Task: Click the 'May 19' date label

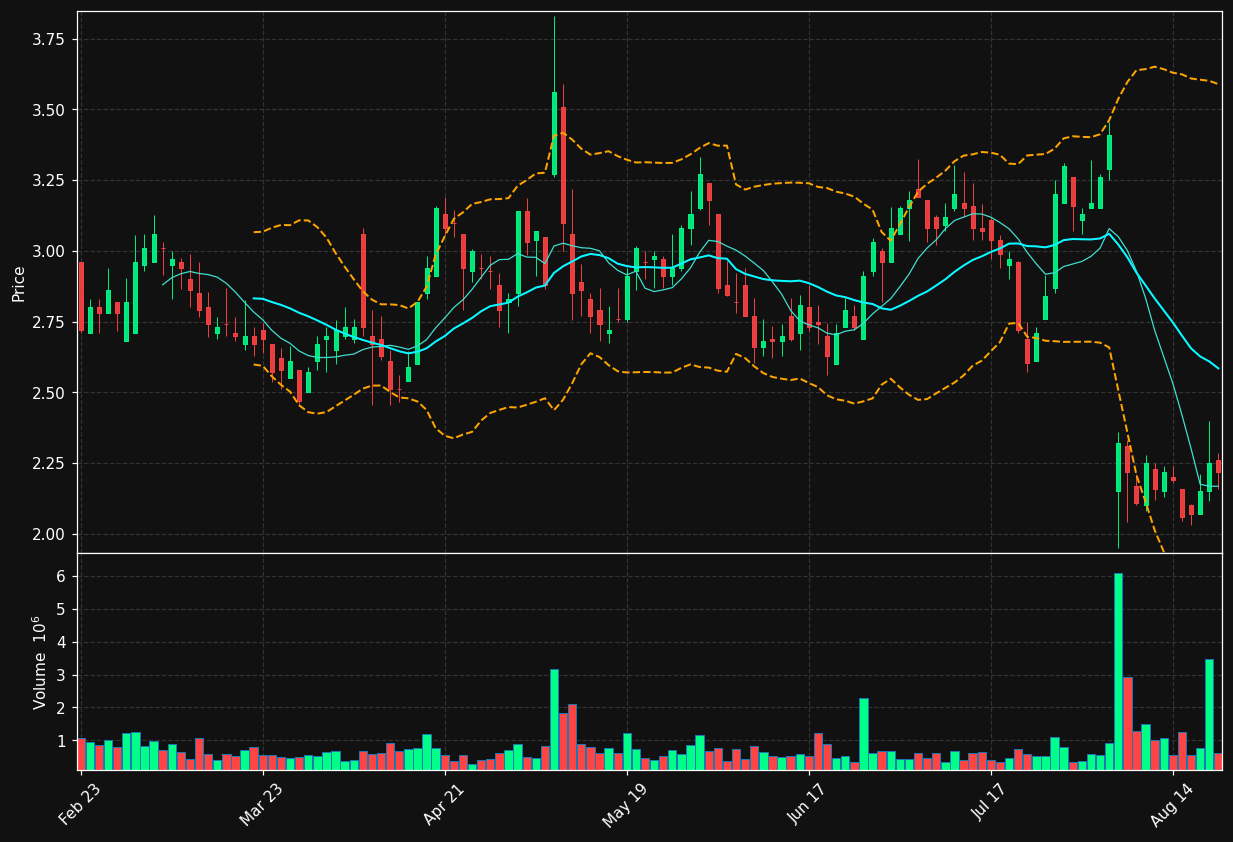Action: click(625, 805)
